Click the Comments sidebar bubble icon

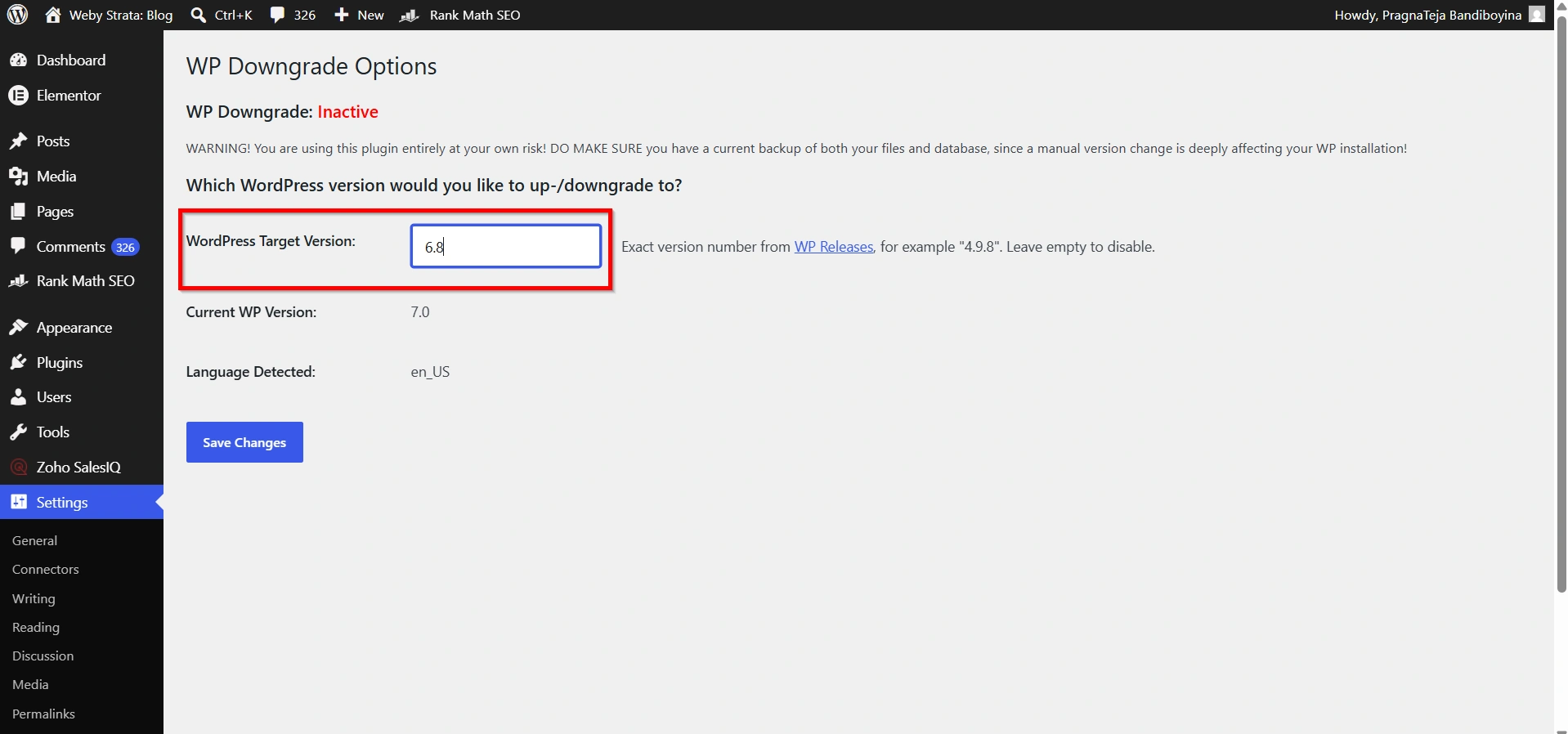[18, 246]
